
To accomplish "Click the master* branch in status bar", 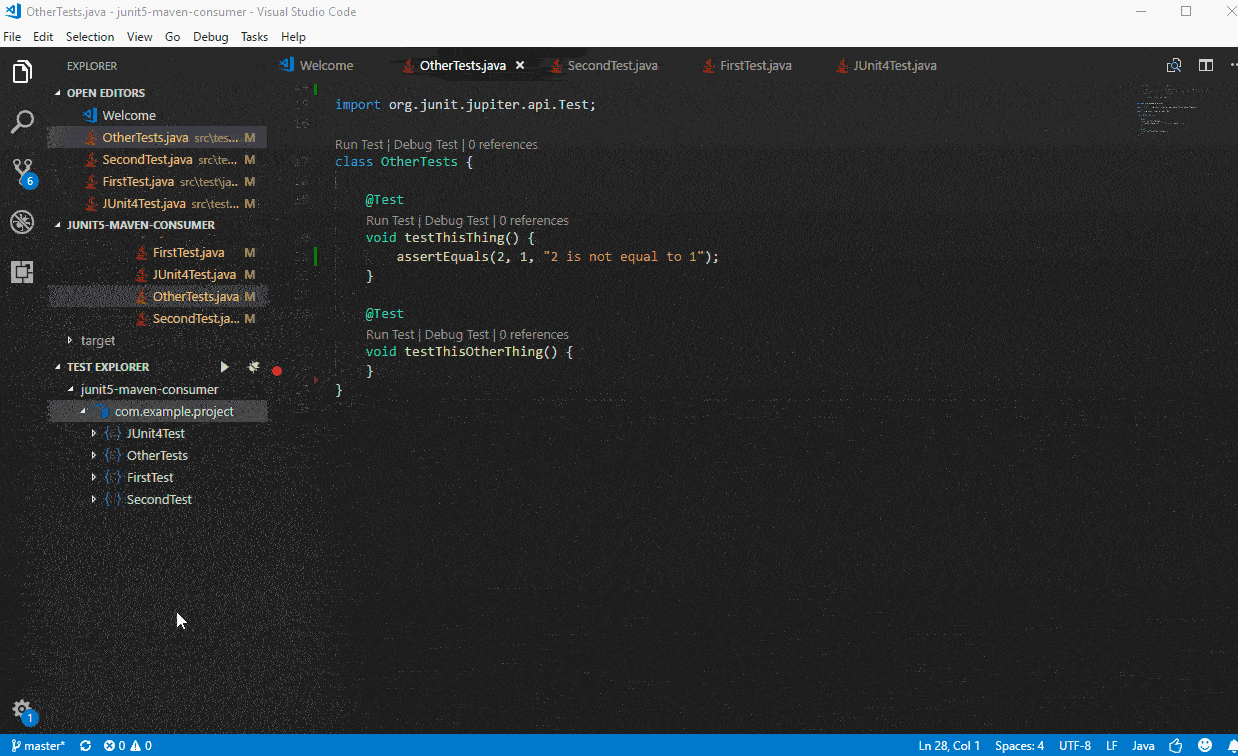I will point(38,746).
